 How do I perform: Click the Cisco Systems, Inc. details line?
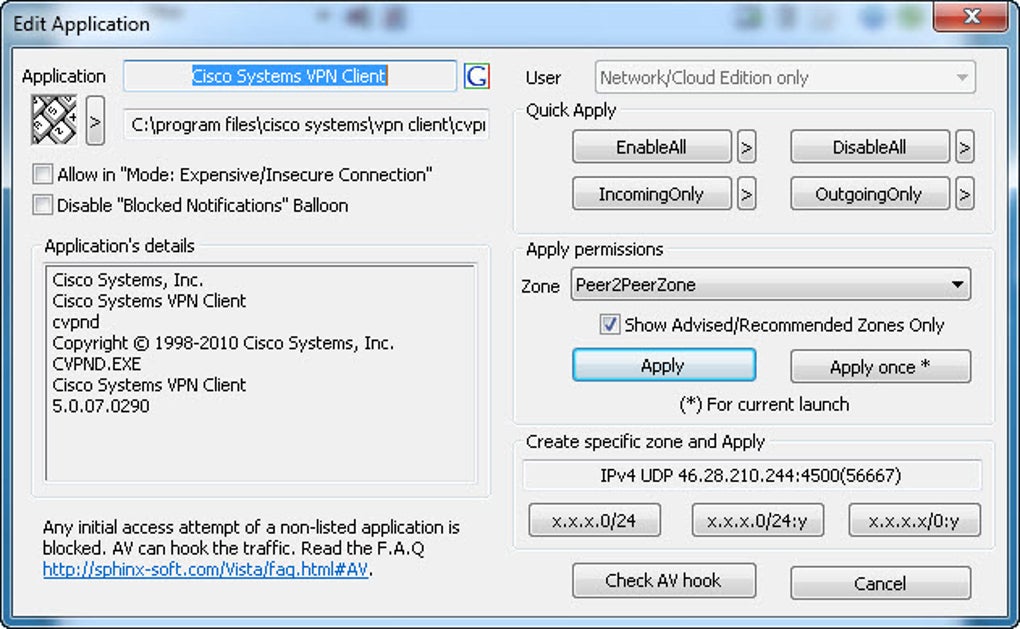[x=128, y=280]
